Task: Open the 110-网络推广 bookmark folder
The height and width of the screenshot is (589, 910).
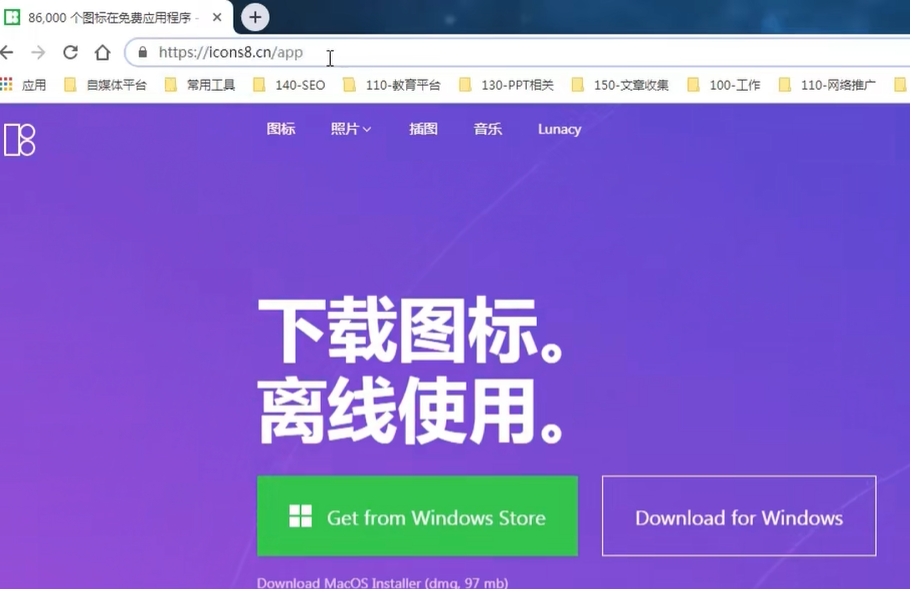Action: 827,85
